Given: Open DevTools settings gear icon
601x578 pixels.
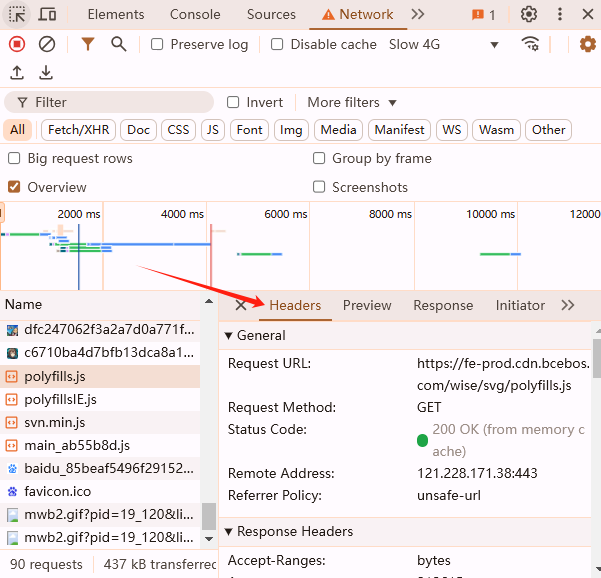Looking at the screenshot, I should [529, 15].
